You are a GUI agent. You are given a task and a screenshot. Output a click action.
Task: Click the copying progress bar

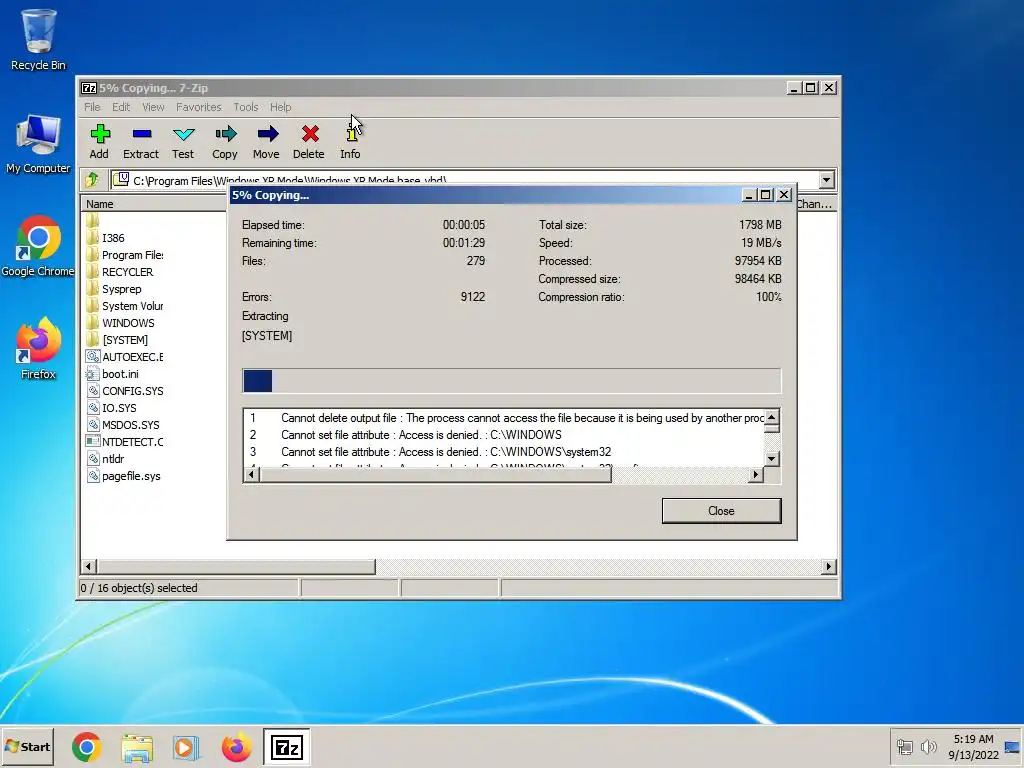(x=511, y=381)
